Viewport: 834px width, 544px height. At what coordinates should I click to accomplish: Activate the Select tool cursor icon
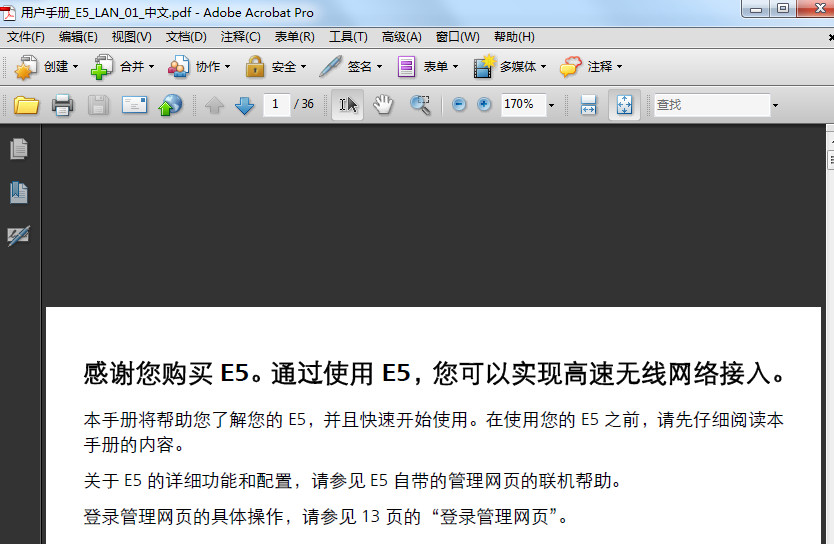click(347, 105)
